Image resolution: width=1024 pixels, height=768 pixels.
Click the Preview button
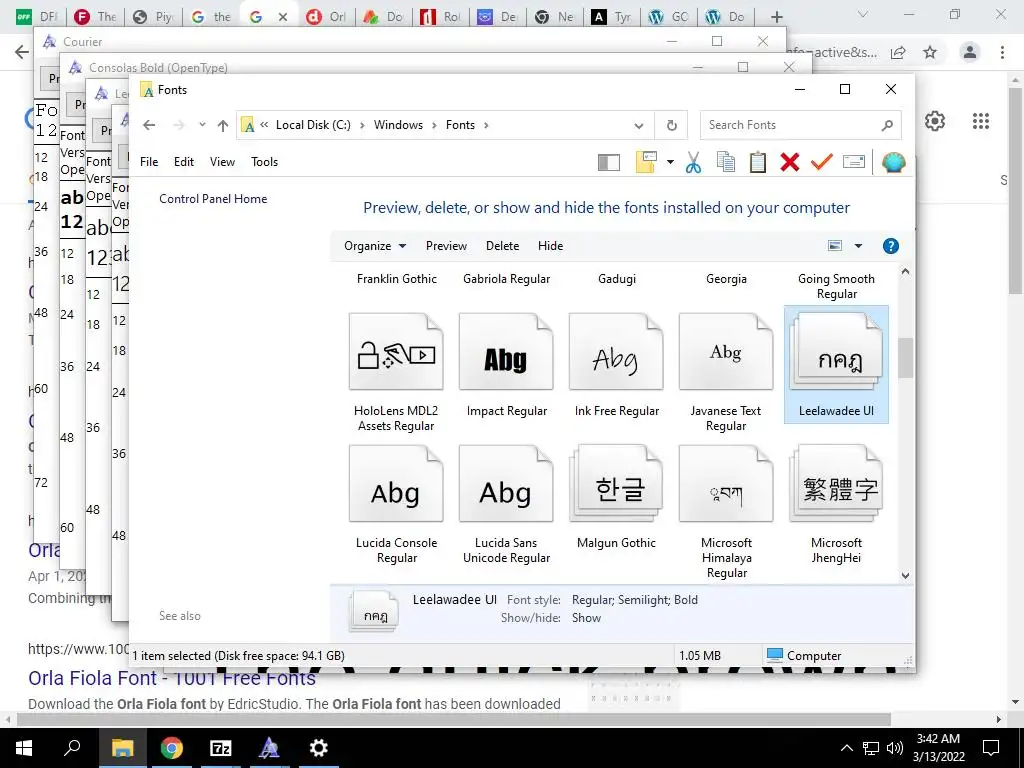446,246
